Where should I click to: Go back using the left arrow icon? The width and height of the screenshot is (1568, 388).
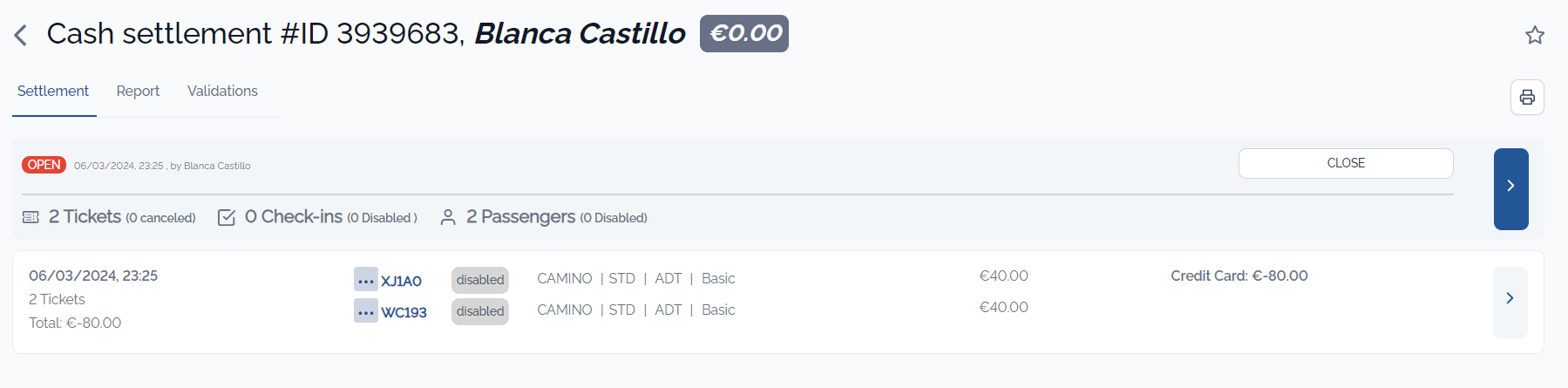21,35
